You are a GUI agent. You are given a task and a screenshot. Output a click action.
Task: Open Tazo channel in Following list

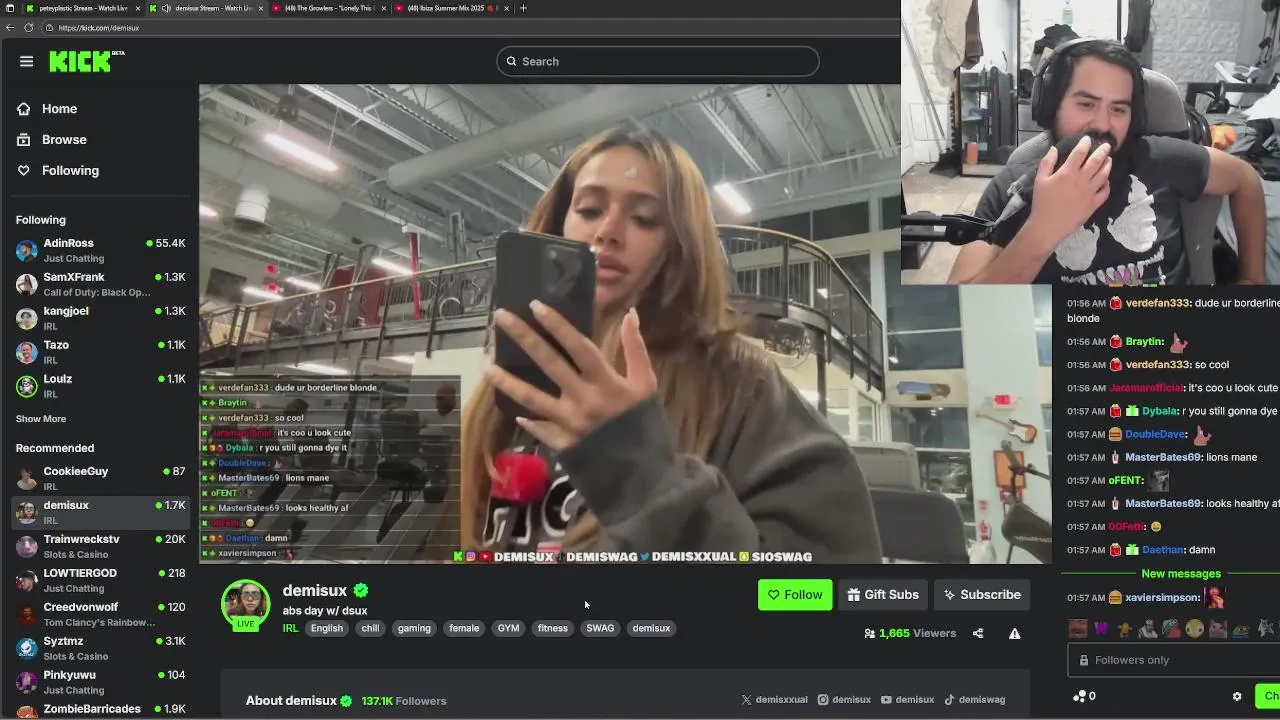(100, 352)
